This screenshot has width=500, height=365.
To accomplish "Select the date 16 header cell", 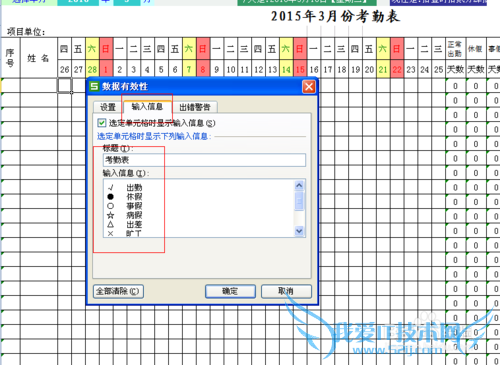I will coord(314,69).
